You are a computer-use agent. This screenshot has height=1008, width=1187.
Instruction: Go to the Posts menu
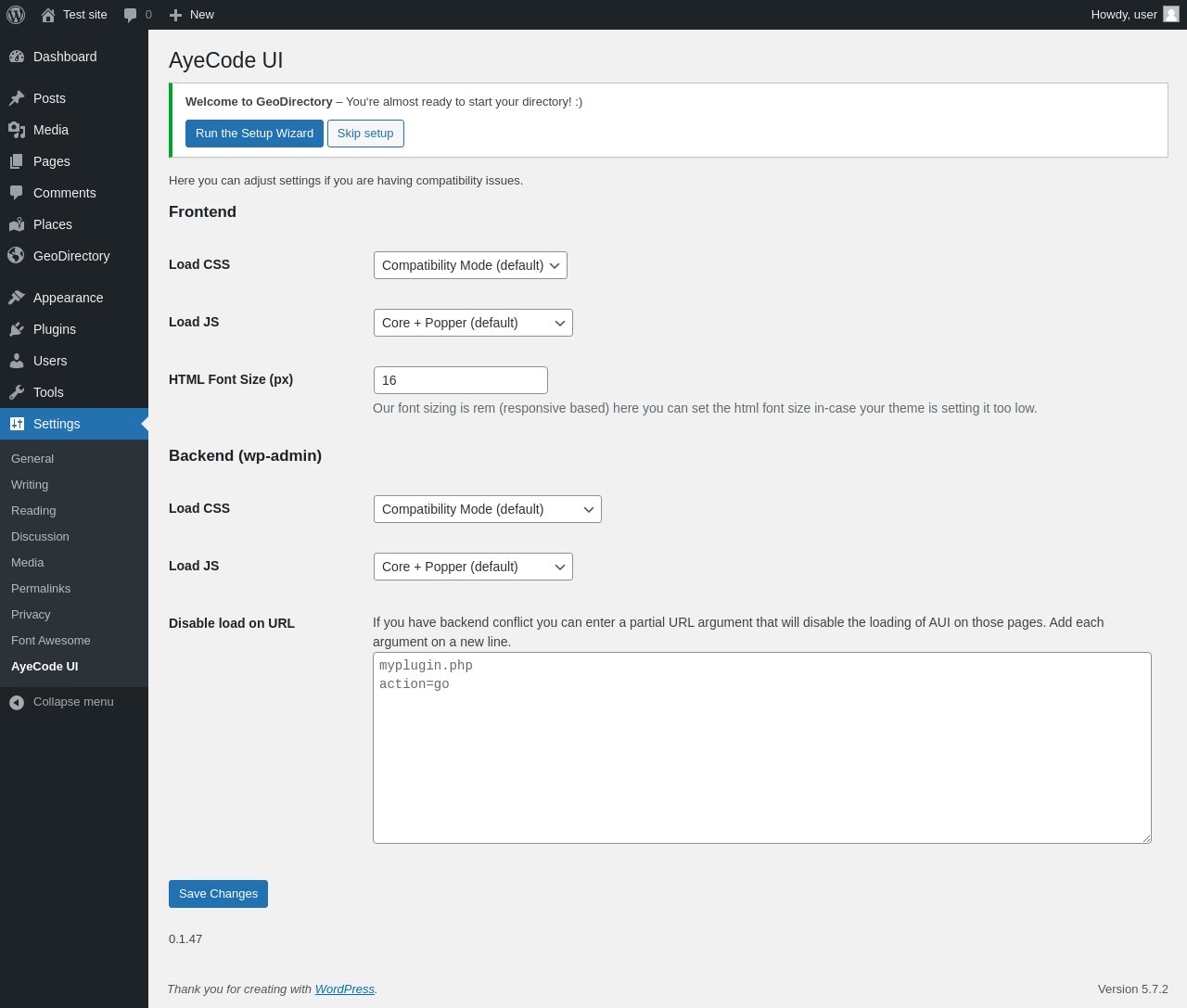pyautogui.click(x=74, y=98)
